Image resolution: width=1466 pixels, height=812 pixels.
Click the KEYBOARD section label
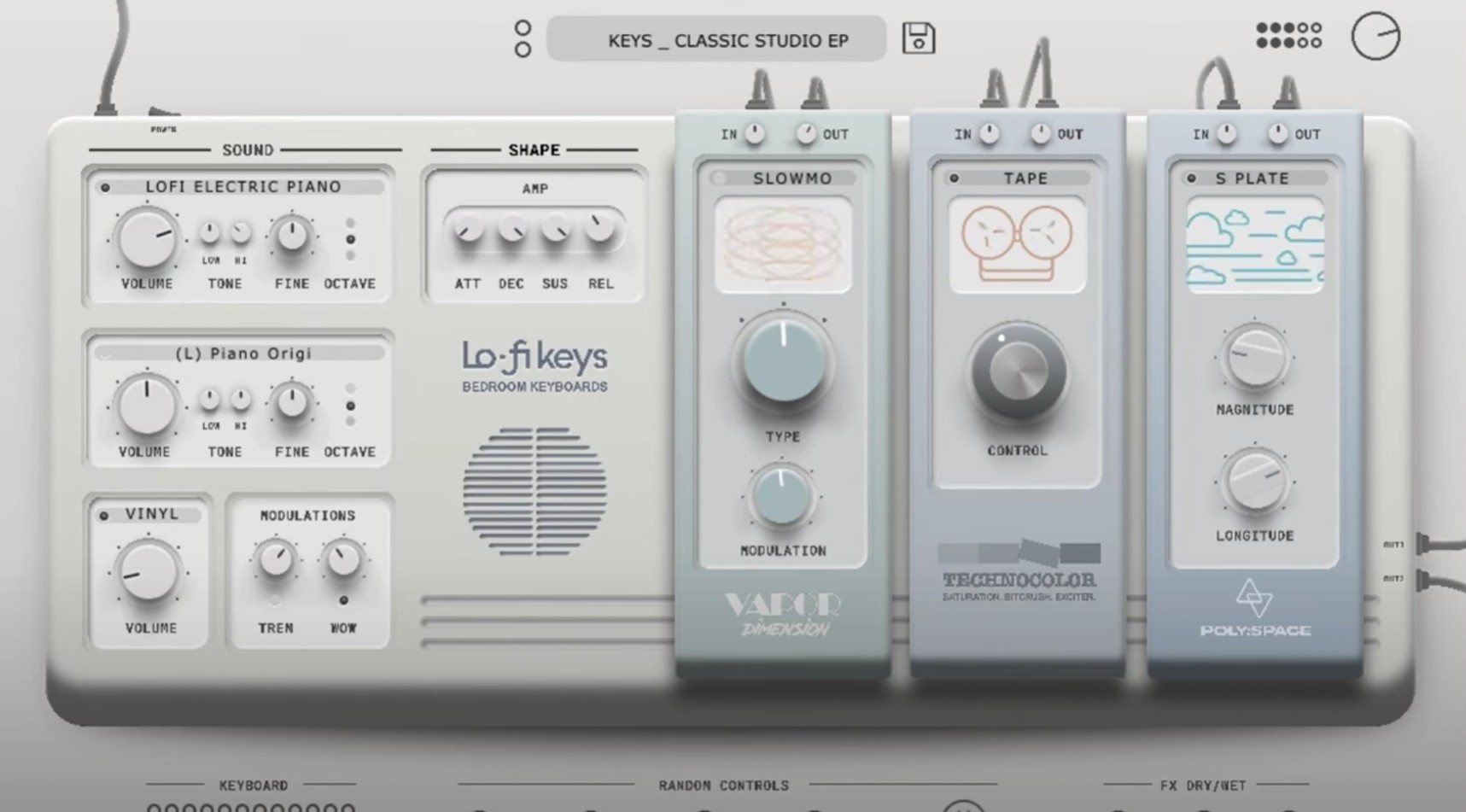click(x=254, y=785)
